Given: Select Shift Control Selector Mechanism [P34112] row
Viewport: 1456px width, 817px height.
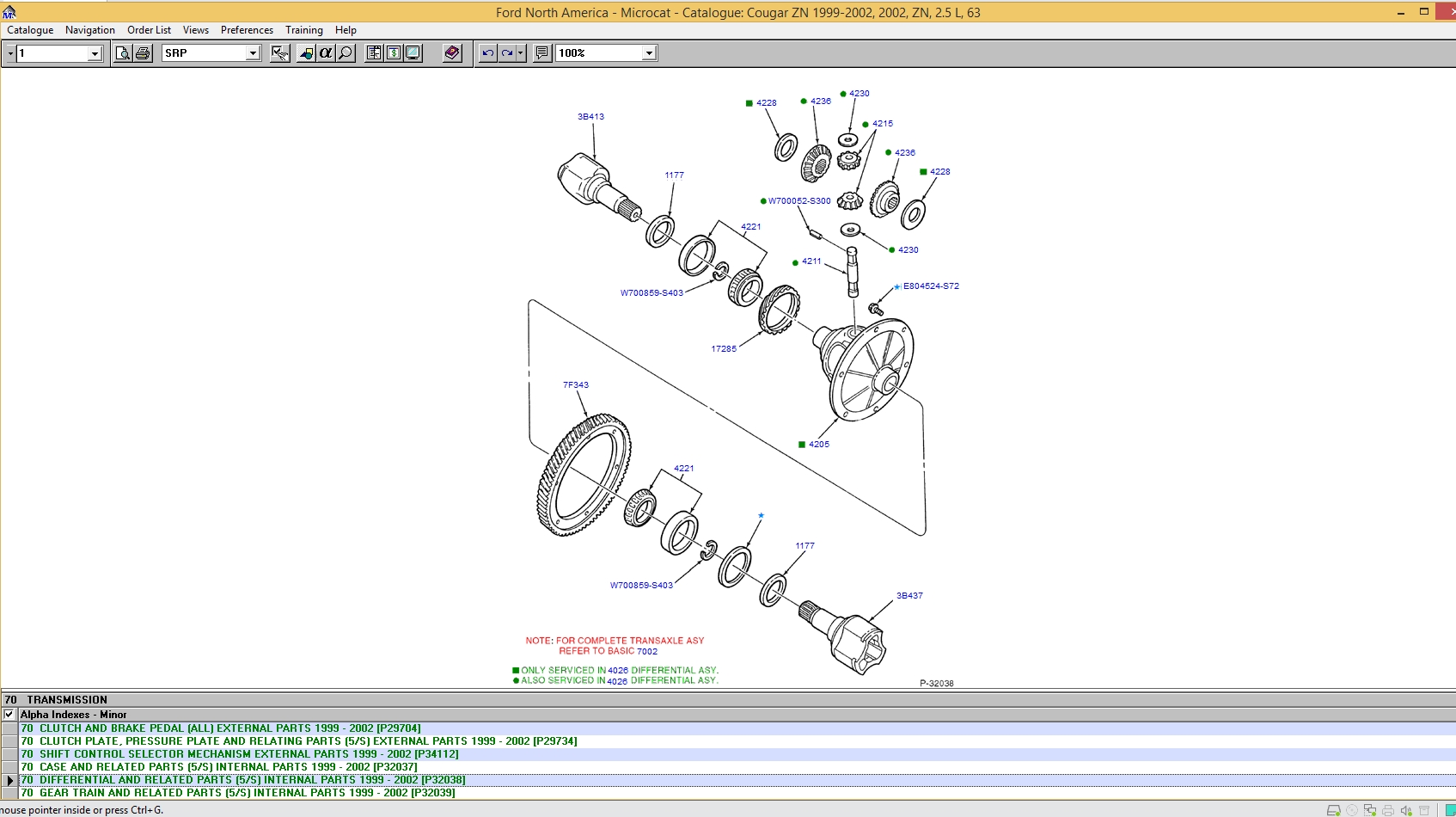Looking at the screenshot, I should click(737, 754).
